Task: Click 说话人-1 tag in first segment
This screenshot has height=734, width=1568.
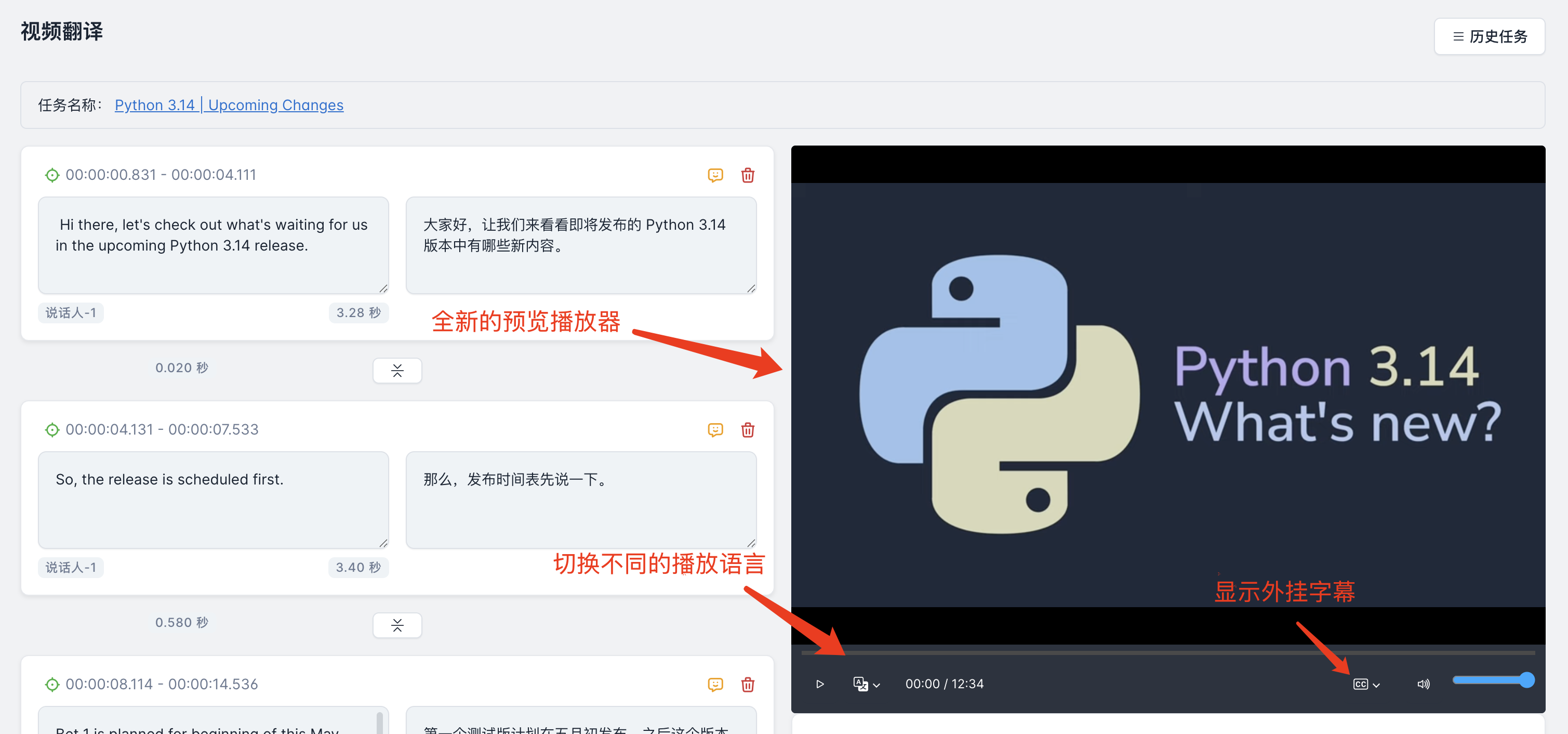Action: (71, 312)
